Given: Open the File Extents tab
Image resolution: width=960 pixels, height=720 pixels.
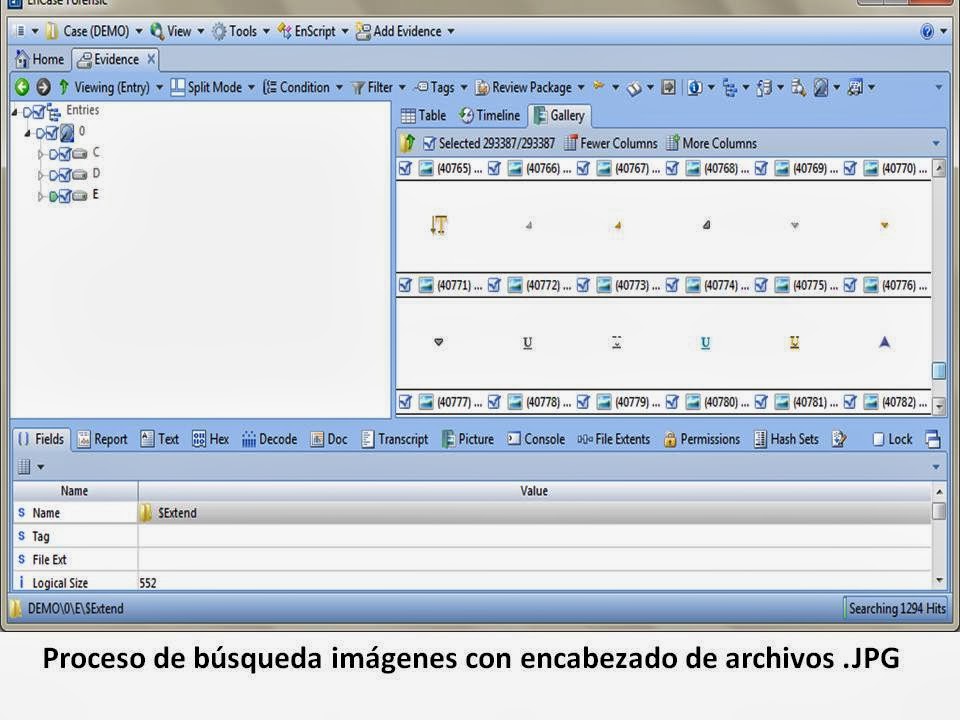Looking at the screenshot, I should point(613,439).
